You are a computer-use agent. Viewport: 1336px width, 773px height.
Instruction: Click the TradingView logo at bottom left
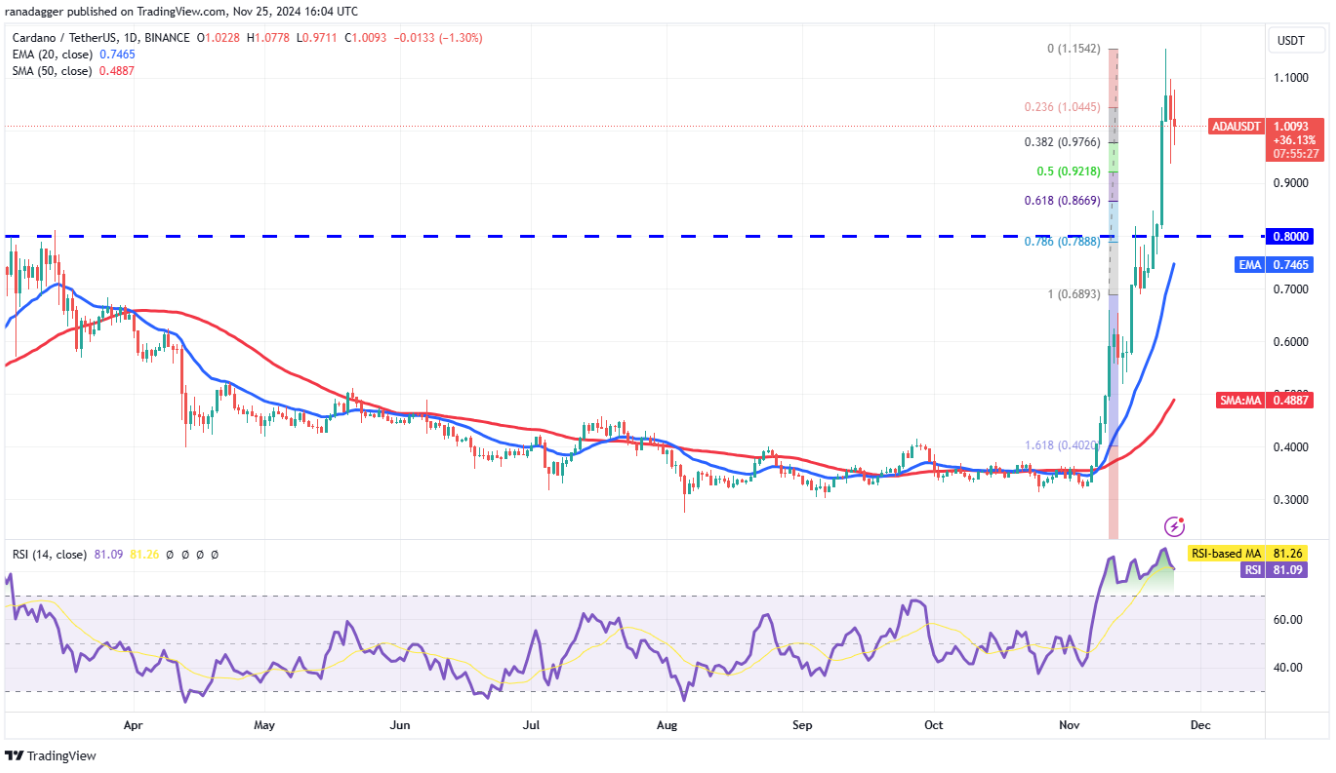(50, 756)
